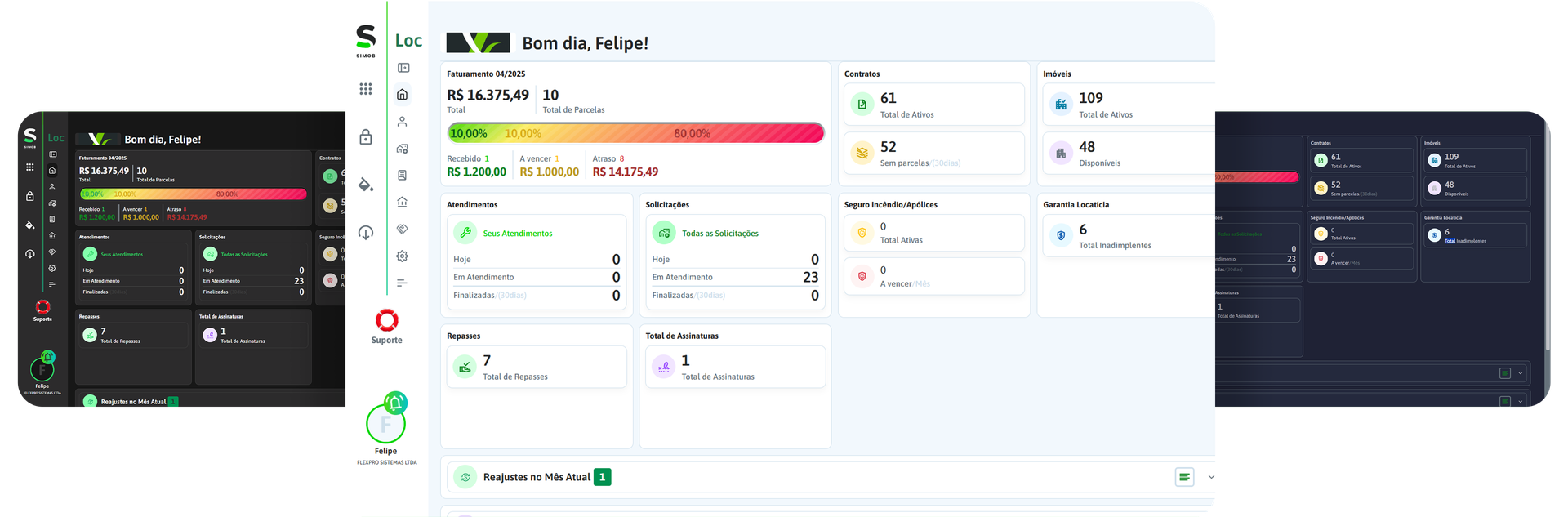
Task: Open the apps grid in the light dashboard
Action: [366, 89]
